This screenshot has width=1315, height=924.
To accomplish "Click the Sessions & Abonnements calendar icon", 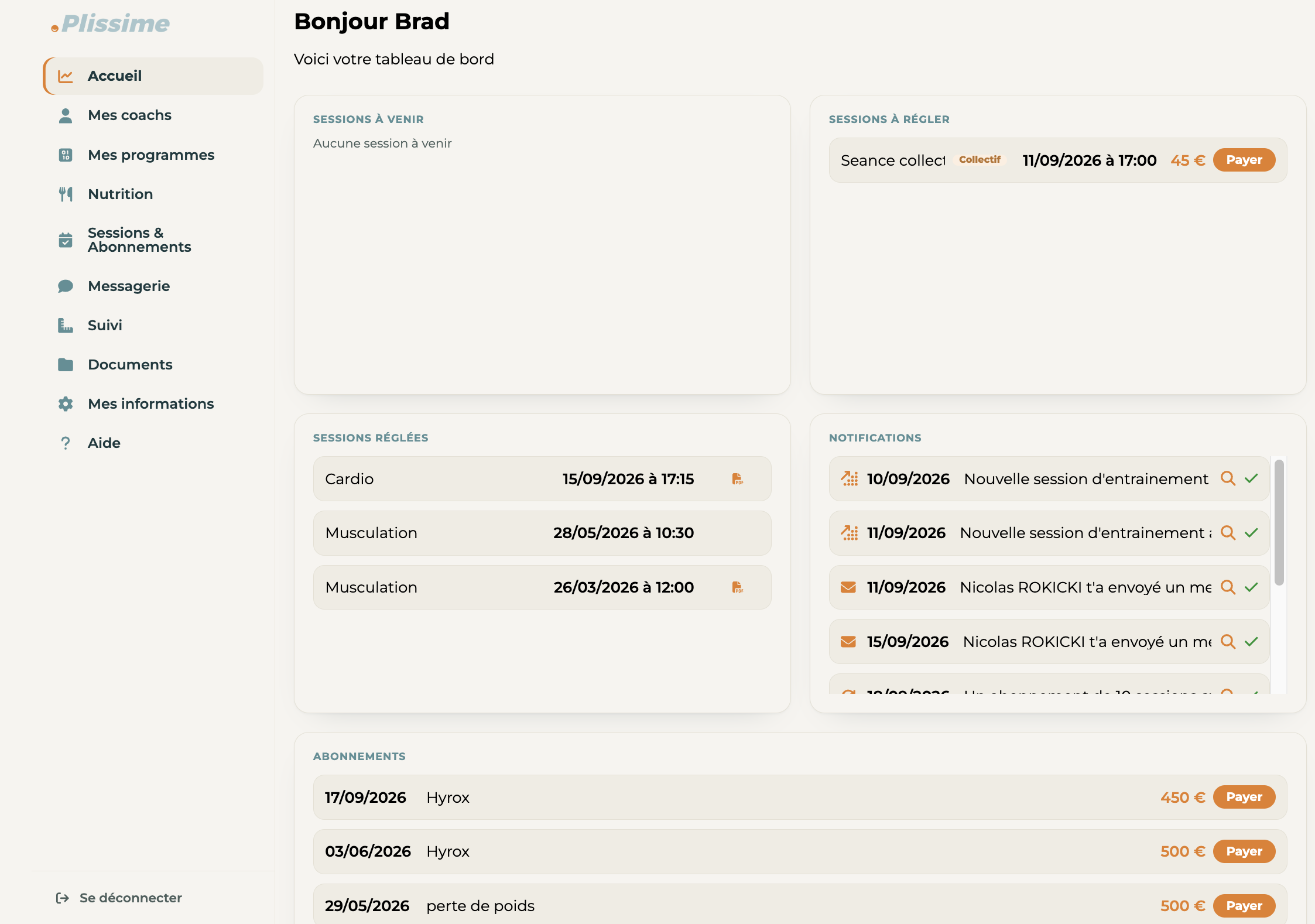I will point(66,240).
